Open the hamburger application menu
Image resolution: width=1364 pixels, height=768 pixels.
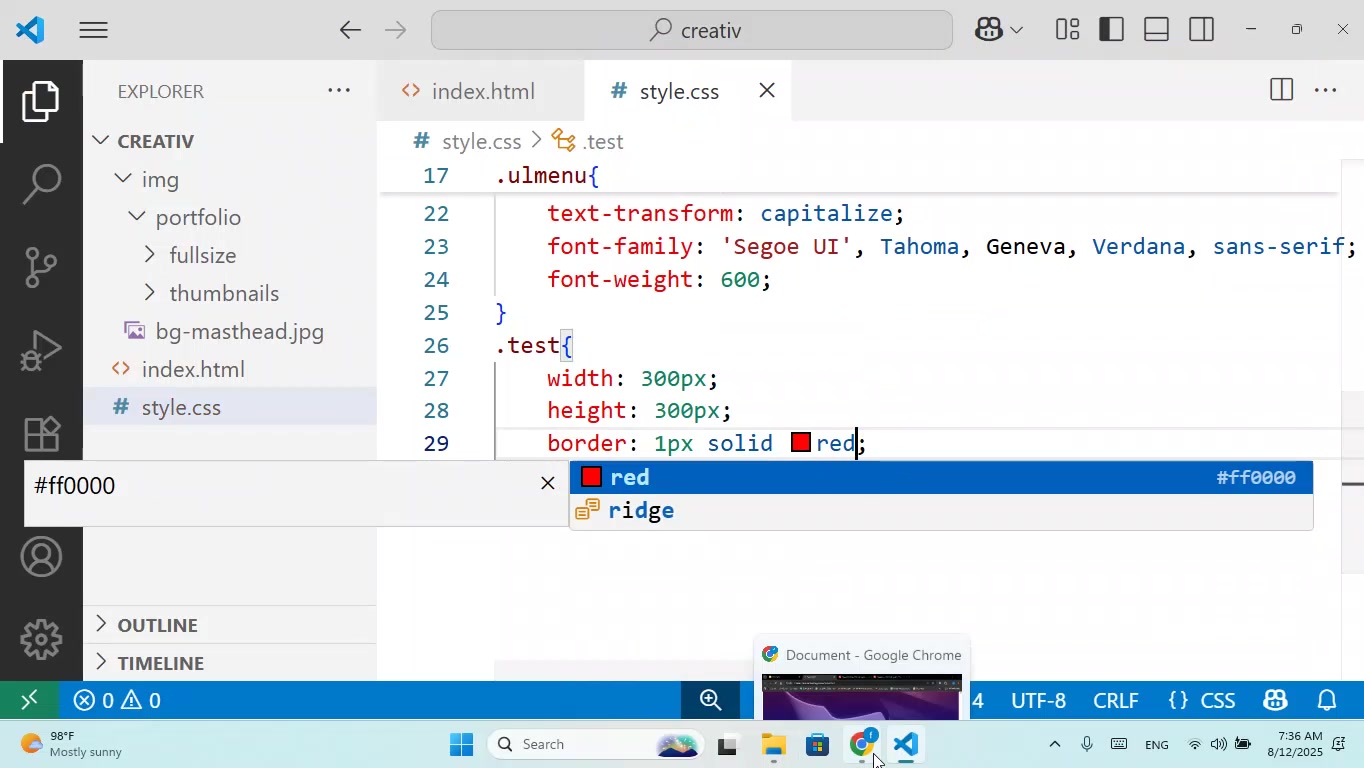[x=93, y=30]
